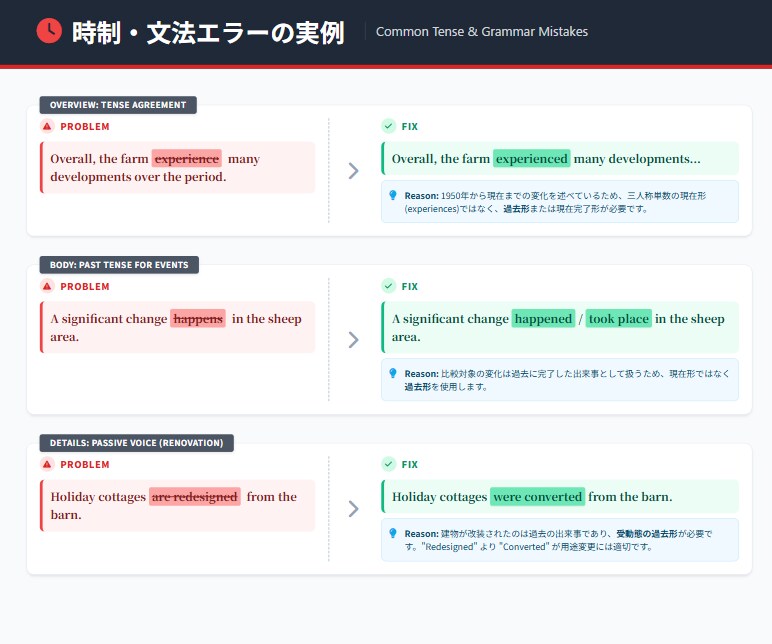Click the chevron arrow in Past Tense card

click(x=354, y=340)
